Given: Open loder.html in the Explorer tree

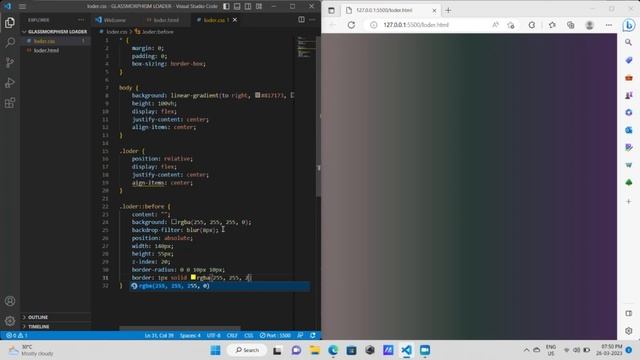Looking at the screenshot, I should click(x=55, y=50).
